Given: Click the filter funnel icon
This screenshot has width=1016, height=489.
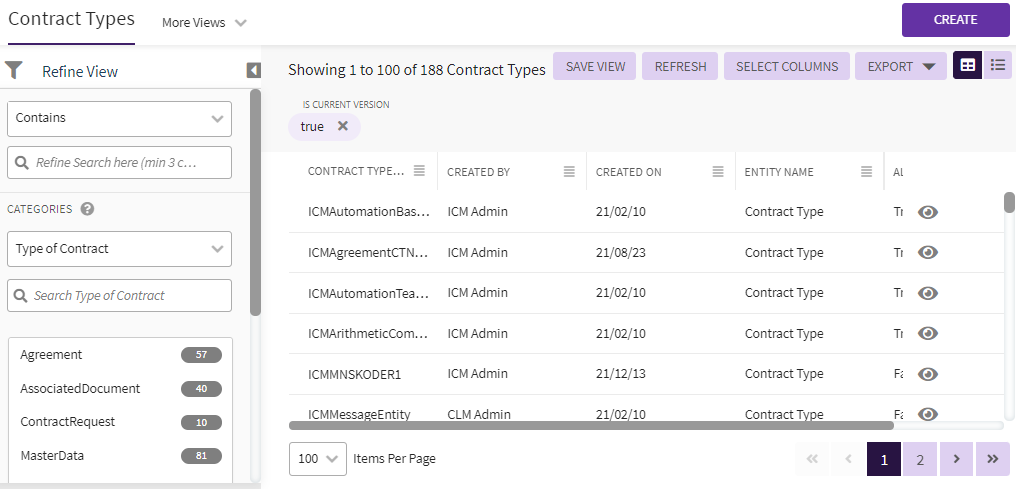Looking at the screenshot, I should (14, 70).
